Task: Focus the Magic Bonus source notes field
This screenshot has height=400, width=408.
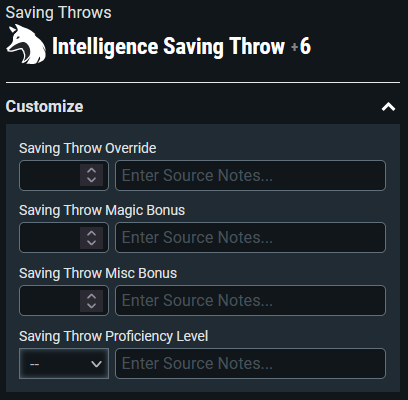Action: click(250, 238)
